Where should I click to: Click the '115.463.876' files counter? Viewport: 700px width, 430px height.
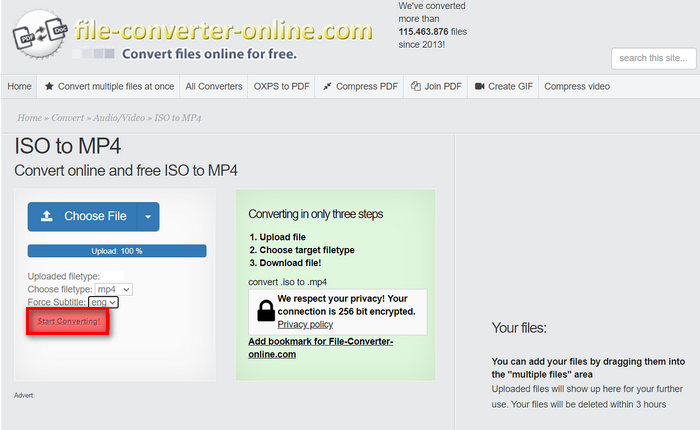pyautogui.click(x=423, y=32)
